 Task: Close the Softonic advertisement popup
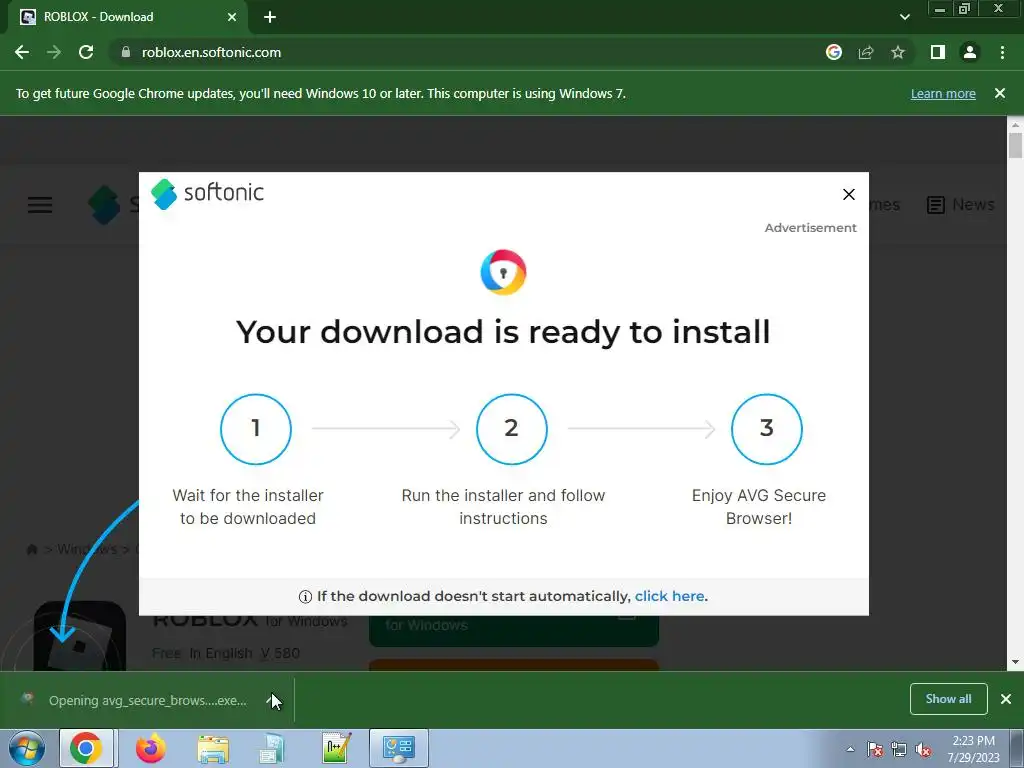pyautogui.click(x=849, y=195)
